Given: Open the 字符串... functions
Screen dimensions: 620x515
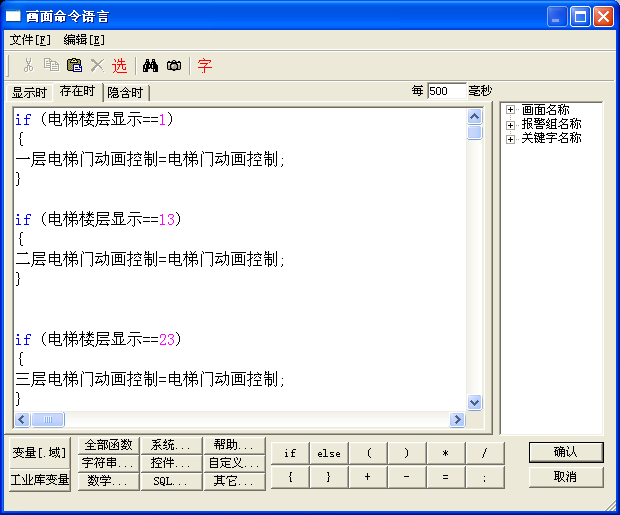Looking at the screenshot, I should click(108, 463).
